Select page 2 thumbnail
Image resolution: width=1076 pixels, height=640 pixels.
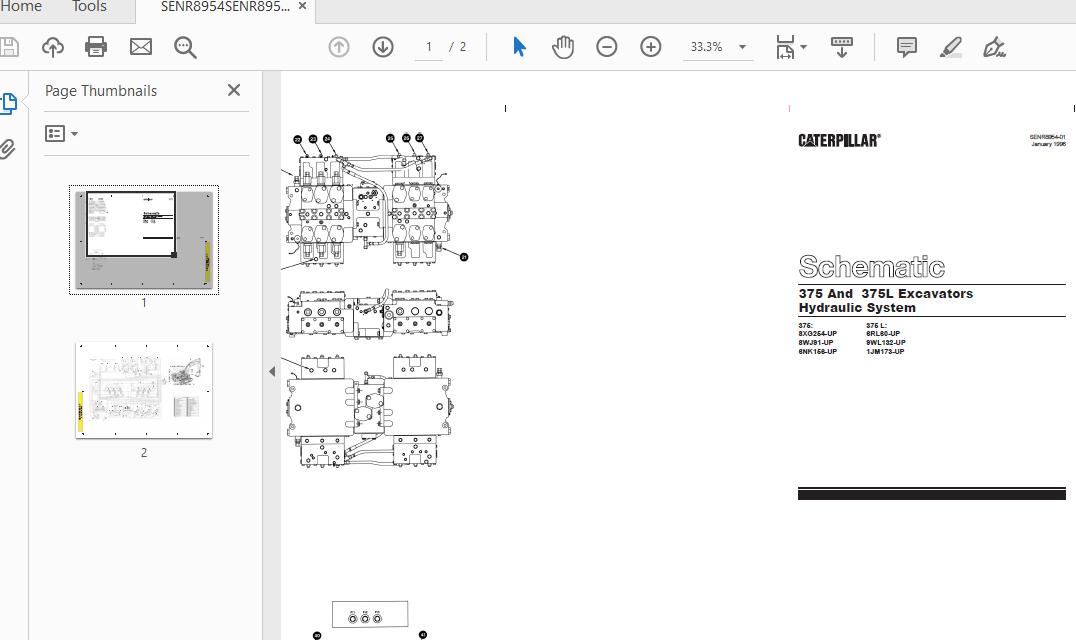143,390
